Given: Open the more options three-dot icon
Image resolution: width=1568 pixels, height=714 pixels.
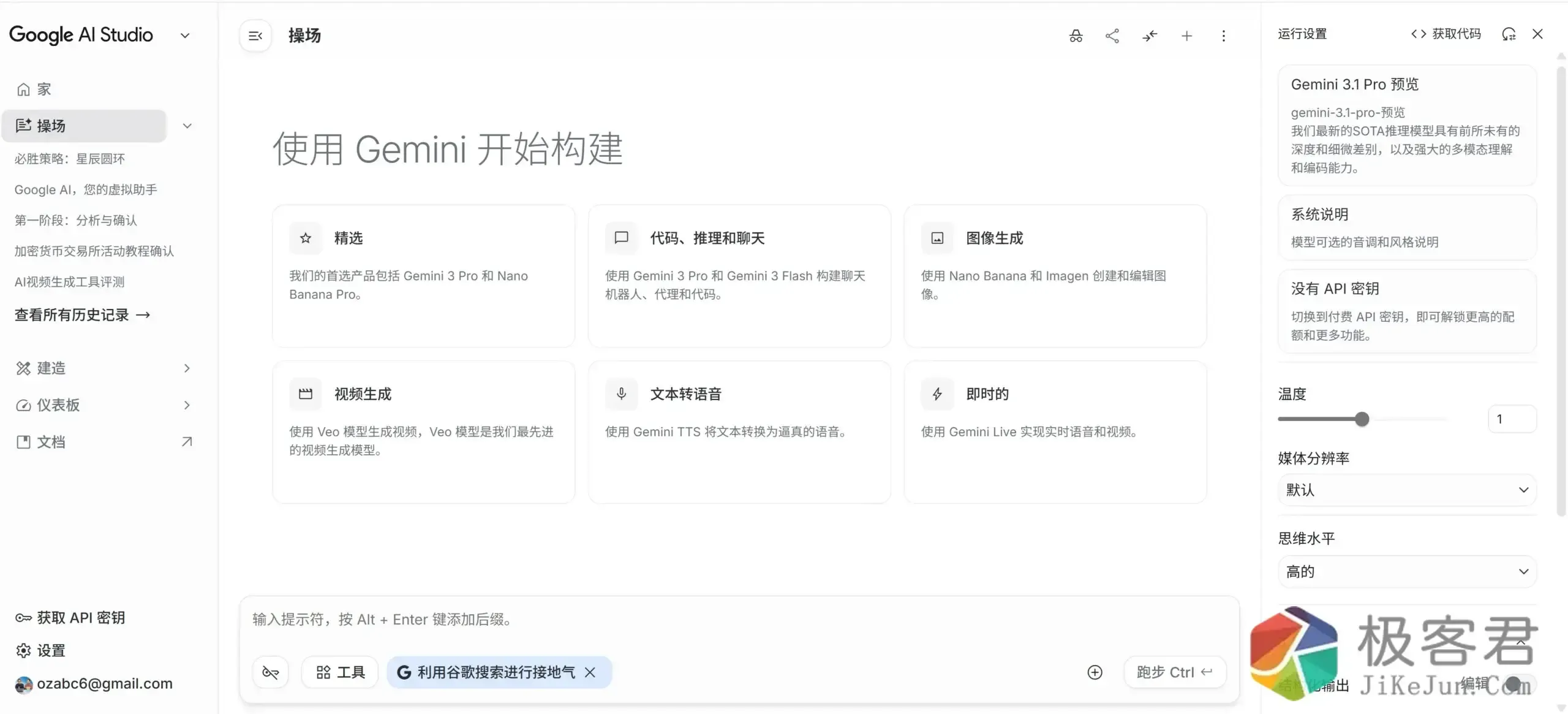Looking at the screenshot, I should coord(1224,36).
